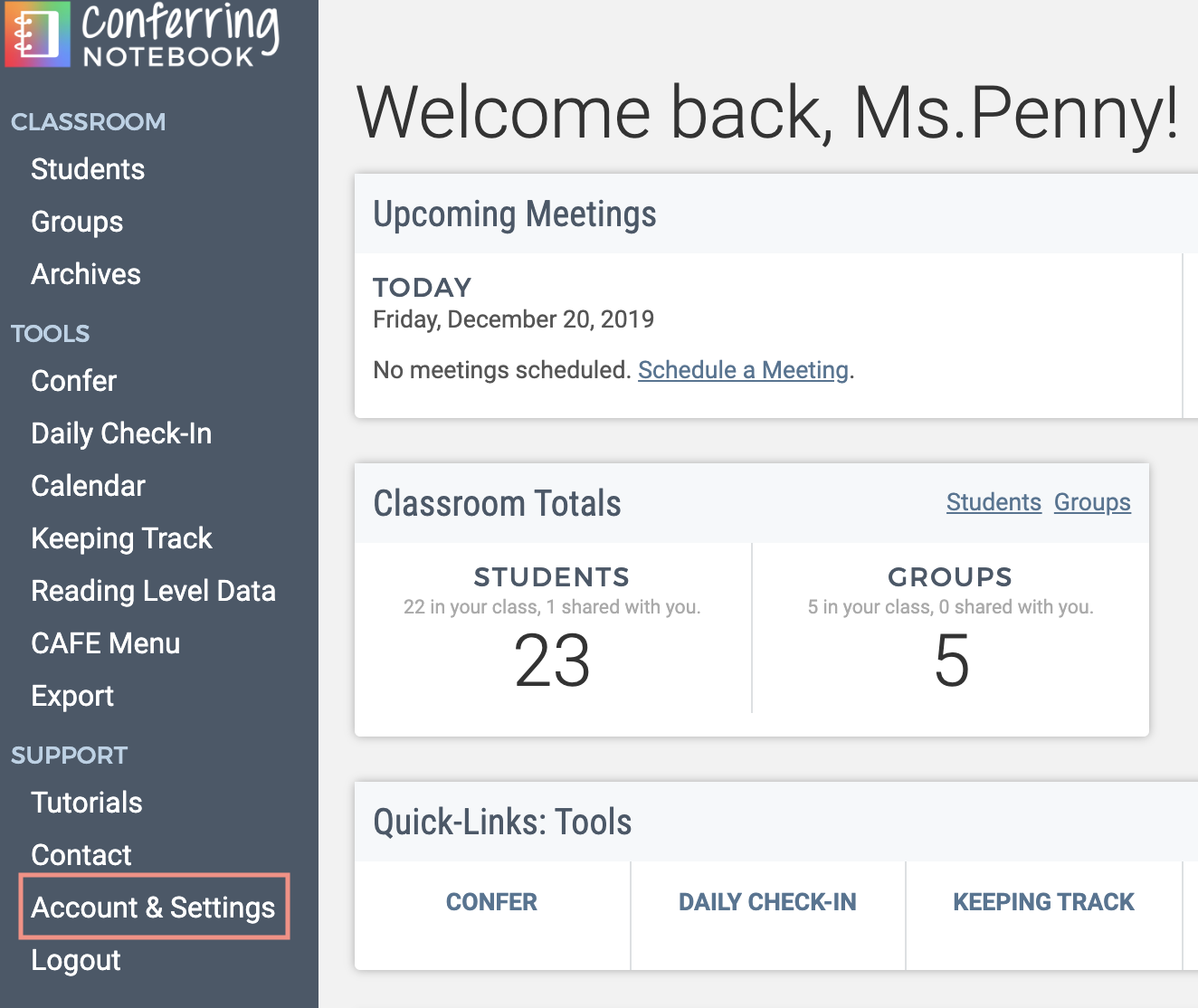
Task: Open Archives from the Classroom section
Action: [x=86, y=274]
